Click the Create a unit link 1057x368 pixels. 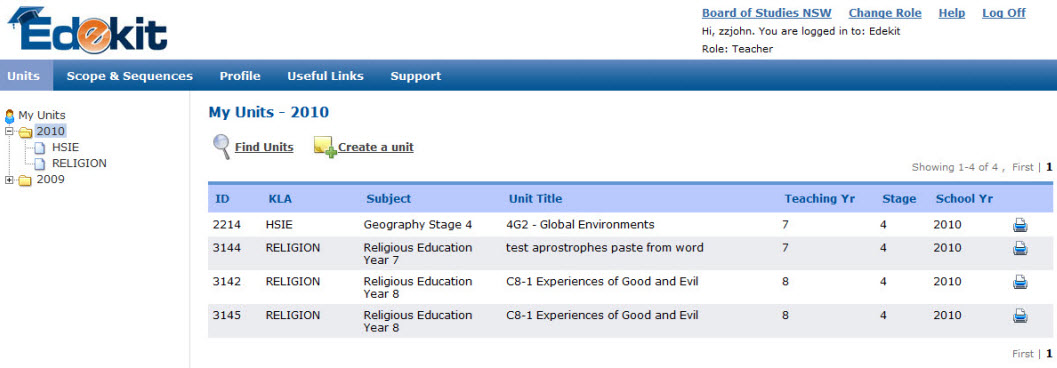coord(375,147)
